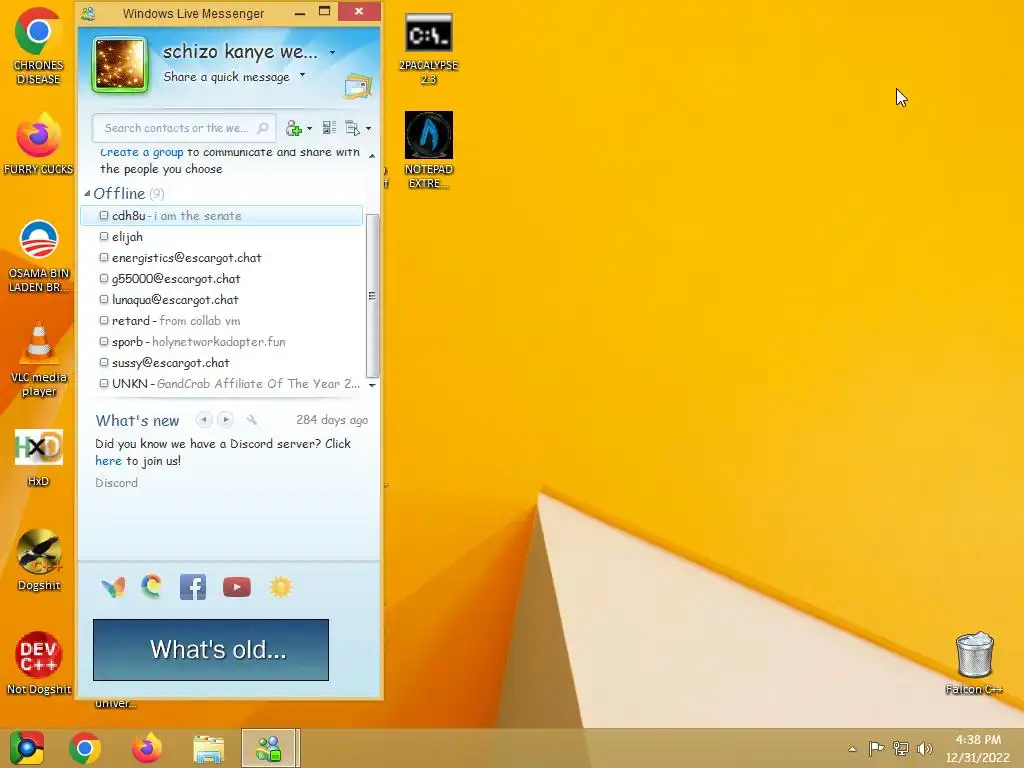Click the contact list scroll up arrow
Screen dimensions: 1024x768
click(372, 156)
